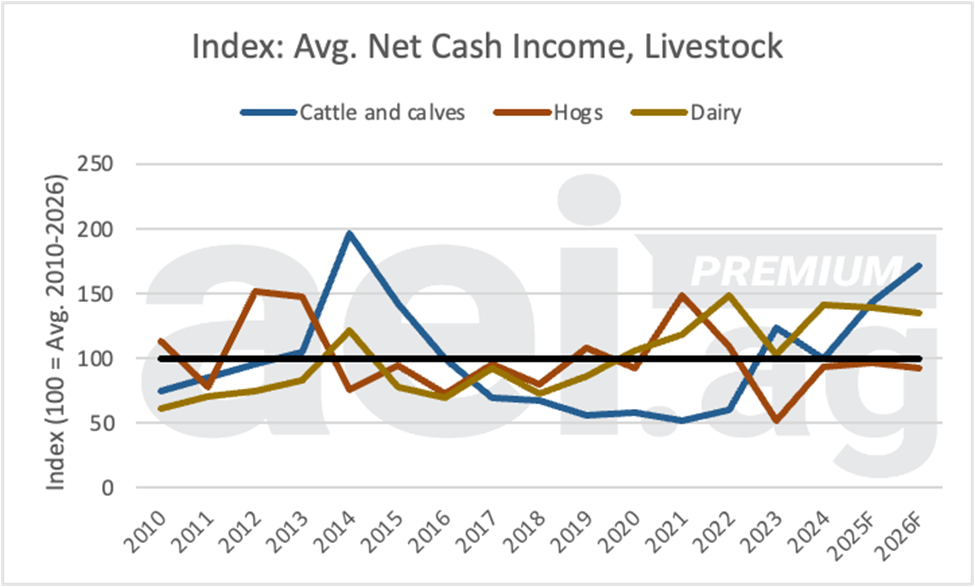The height and width of the screenshot is (587, 975).
Task: Select the 0 value on the vertical axis
Action: [126, 488]
